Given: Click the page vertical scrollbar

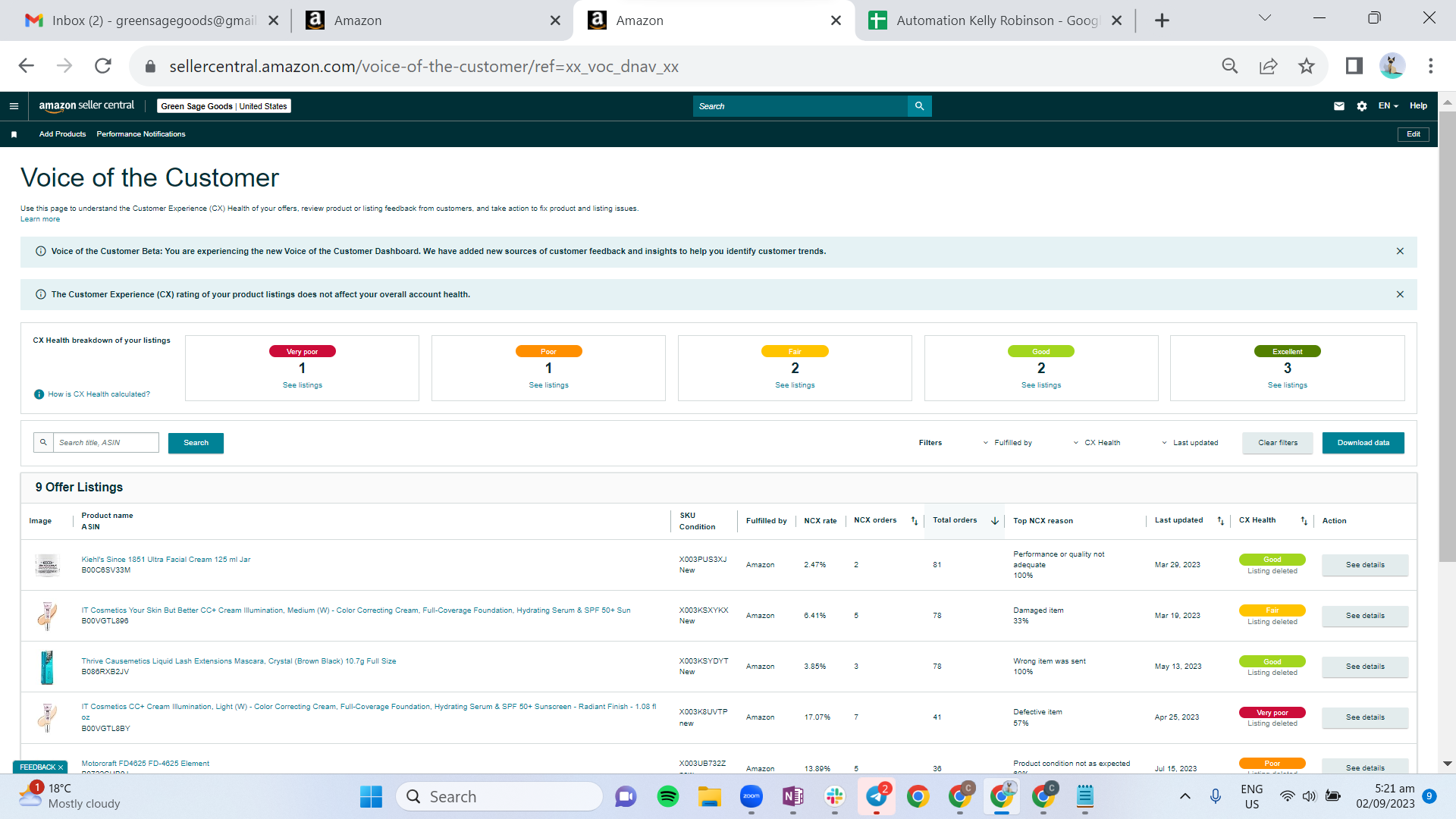Looking at the screenshot, I should coord(1447,337).
